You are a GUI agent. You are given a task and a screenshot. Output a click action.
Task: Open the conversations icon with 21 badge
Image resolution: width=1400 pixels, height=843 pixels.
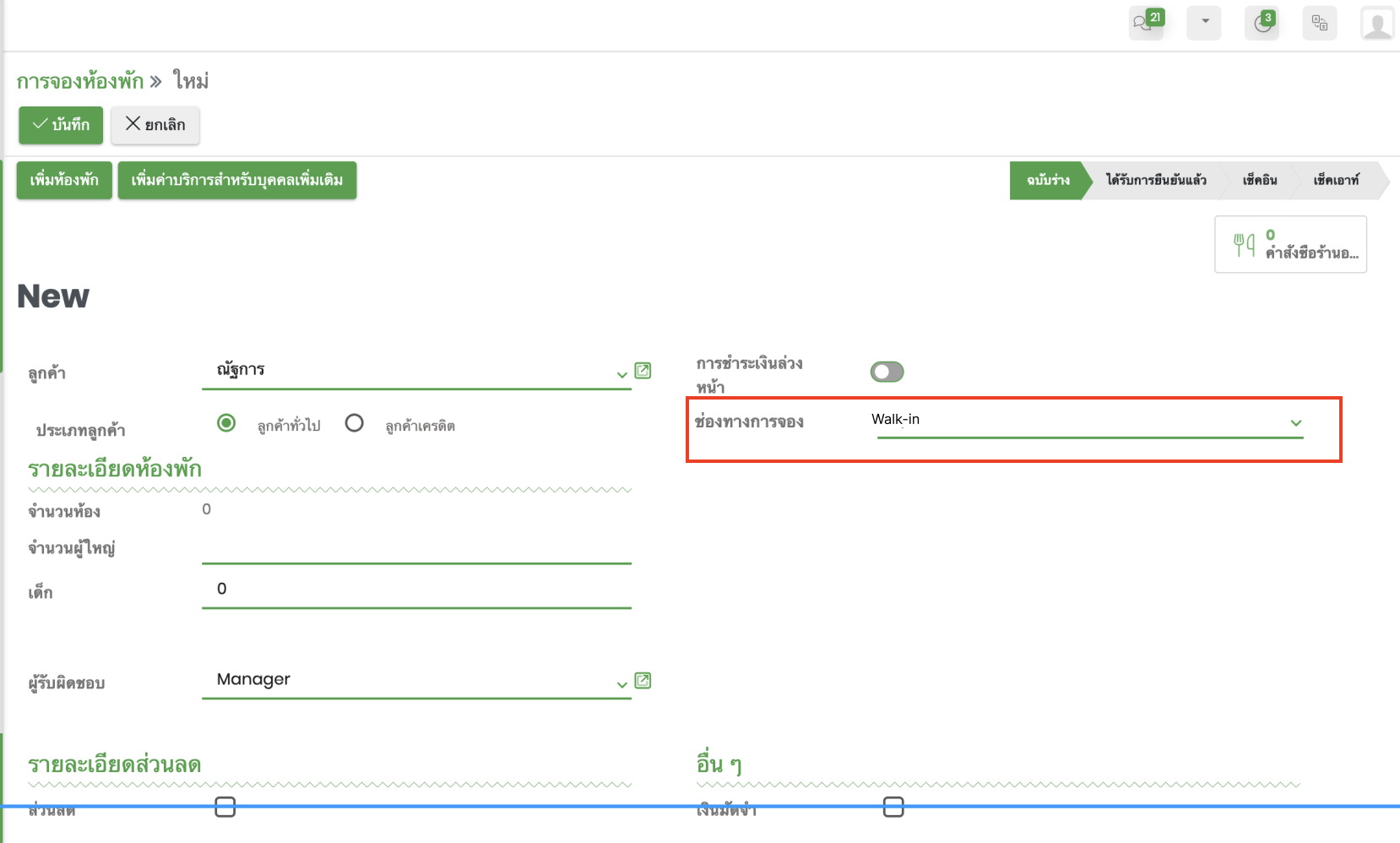point(1146,23)
